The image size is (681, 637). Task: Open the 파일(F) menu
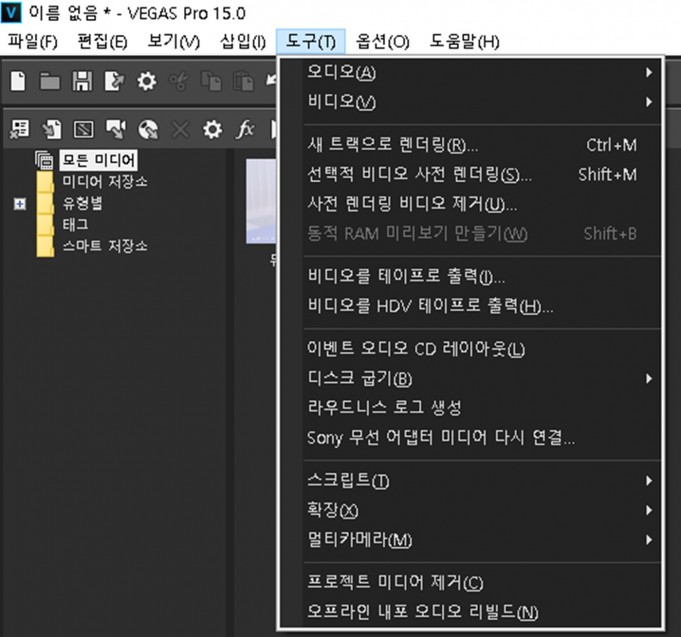(x=33, y=42)
